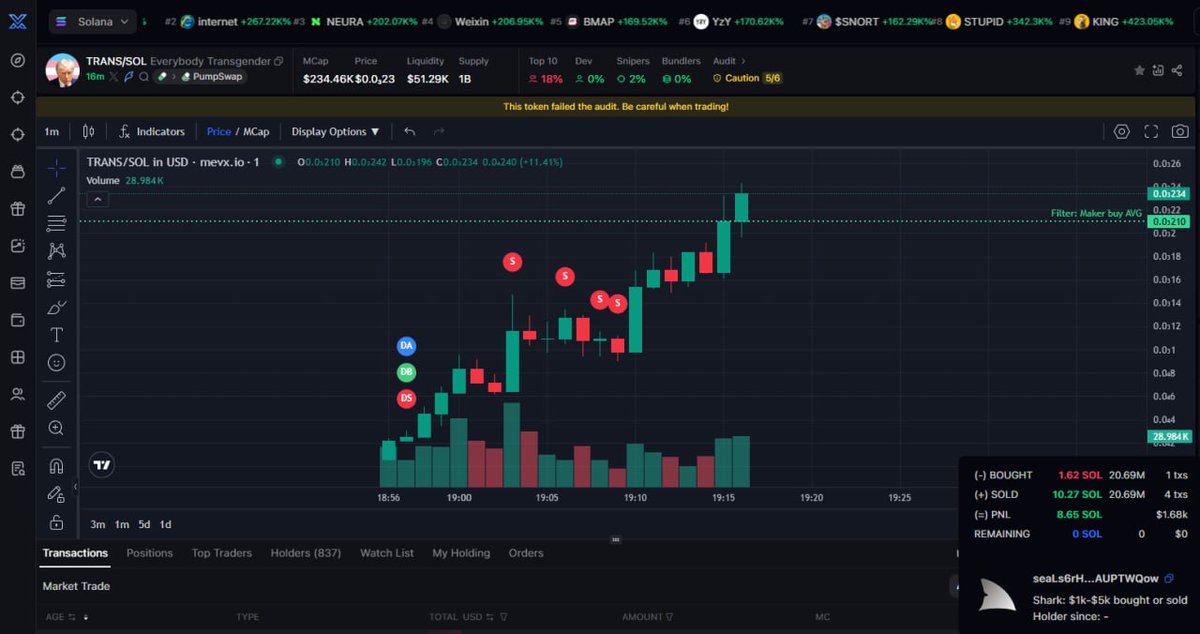Open Holders (837) tab
The height and width of the screenshot is (634, 1200).
pyautogui.click(x=306, y=553)
